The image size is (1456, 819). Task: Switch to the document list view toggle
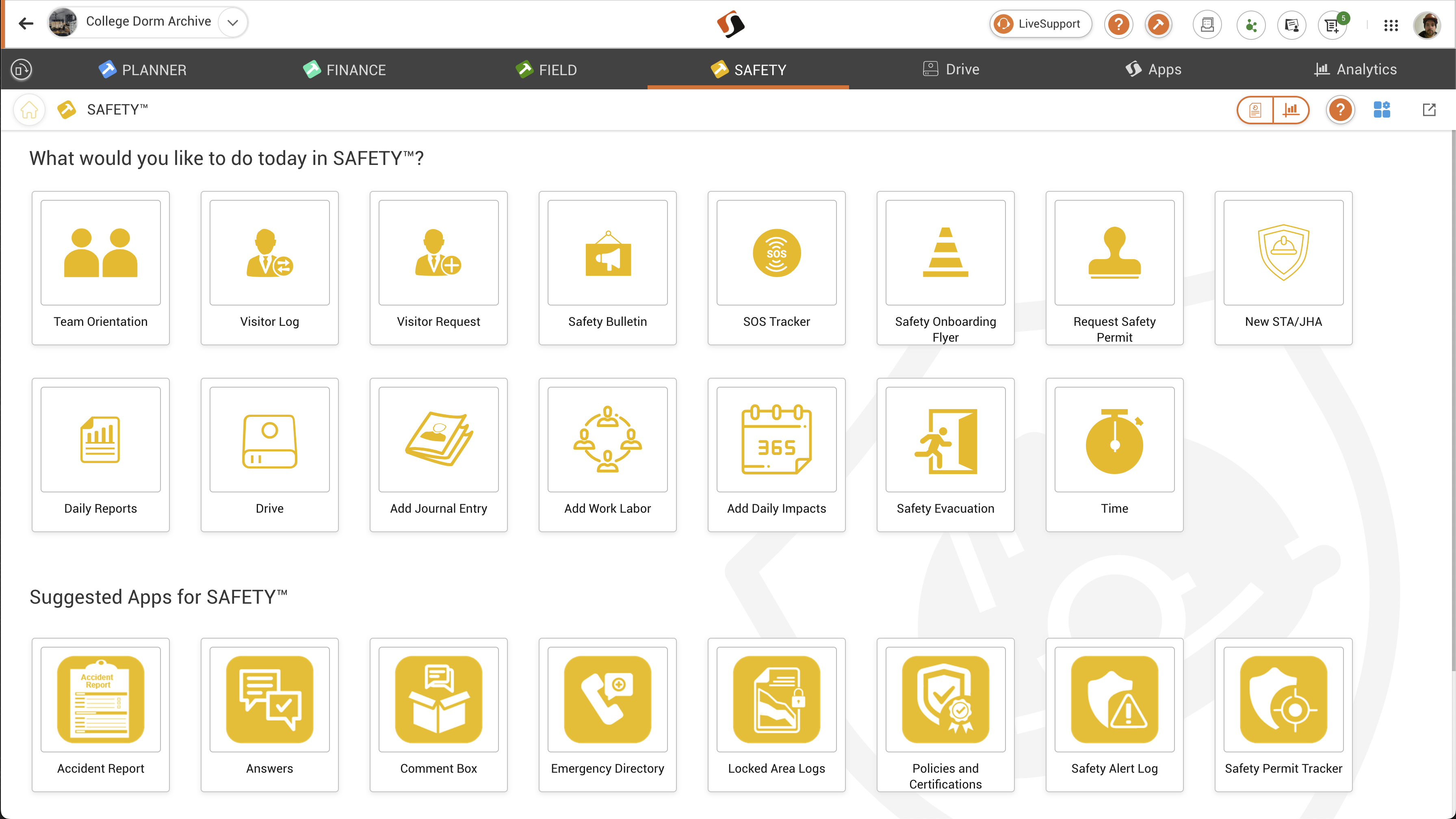coord(1255,110)
